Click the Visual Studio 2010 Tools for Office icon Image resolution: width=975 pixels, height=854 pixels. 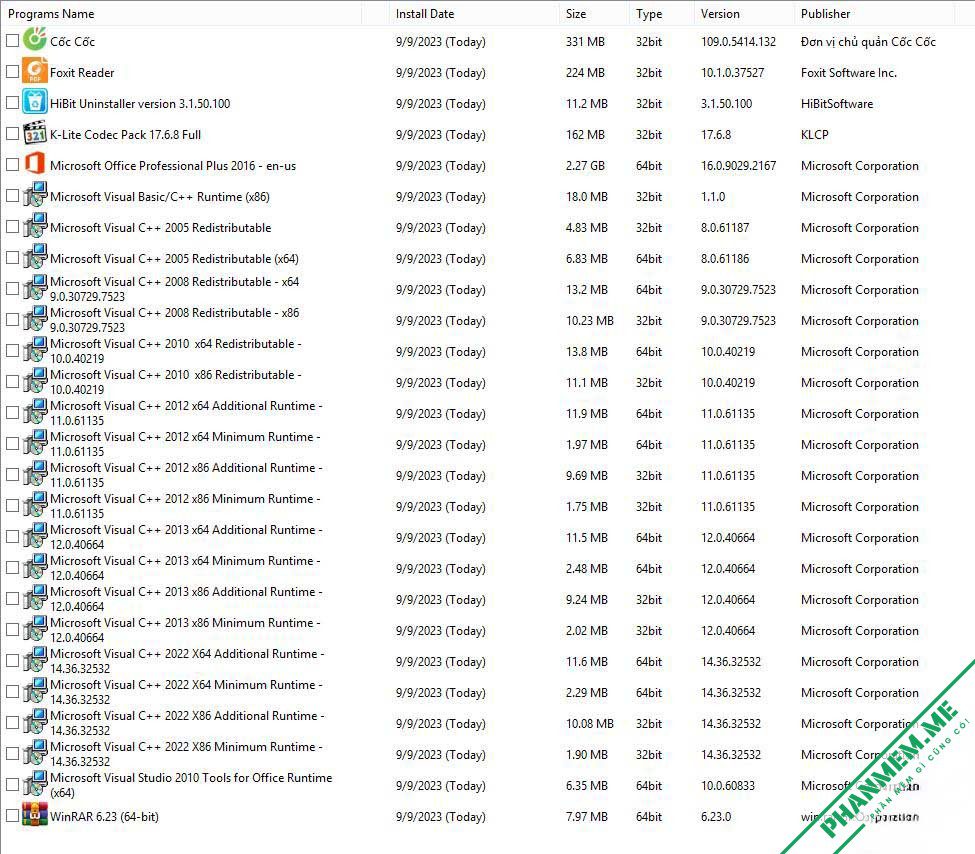[x=35, y=784]
